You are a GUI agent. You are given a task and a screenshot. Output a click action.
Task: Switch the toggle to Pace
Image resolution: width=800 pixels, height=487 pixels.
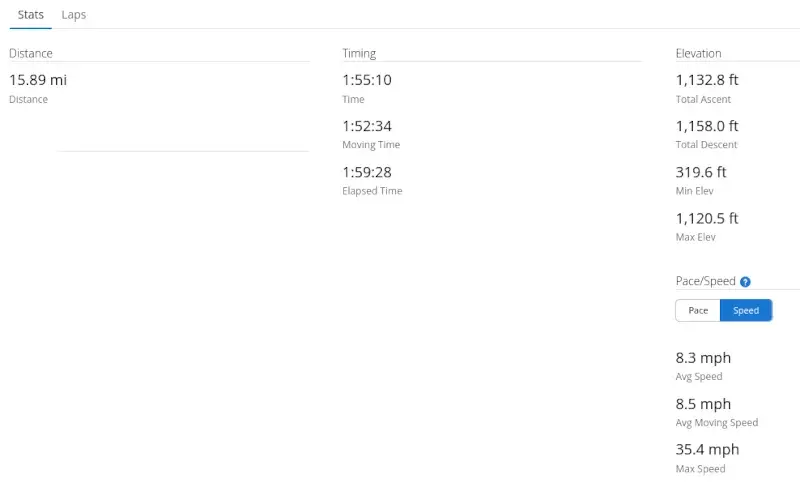click(x=697, y=310)
